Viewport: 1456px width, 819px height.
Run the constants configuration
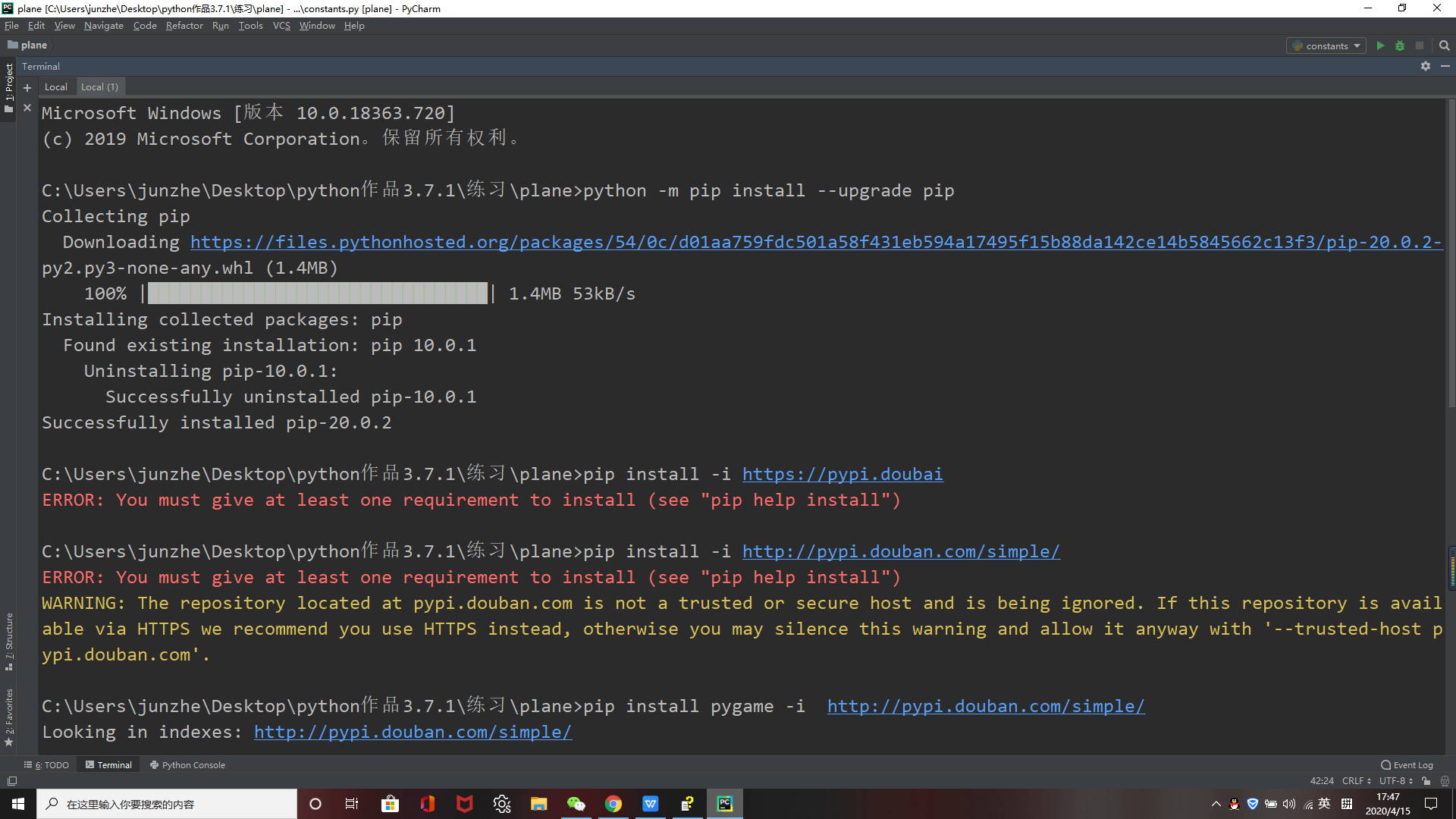[x=1380, y=45]
